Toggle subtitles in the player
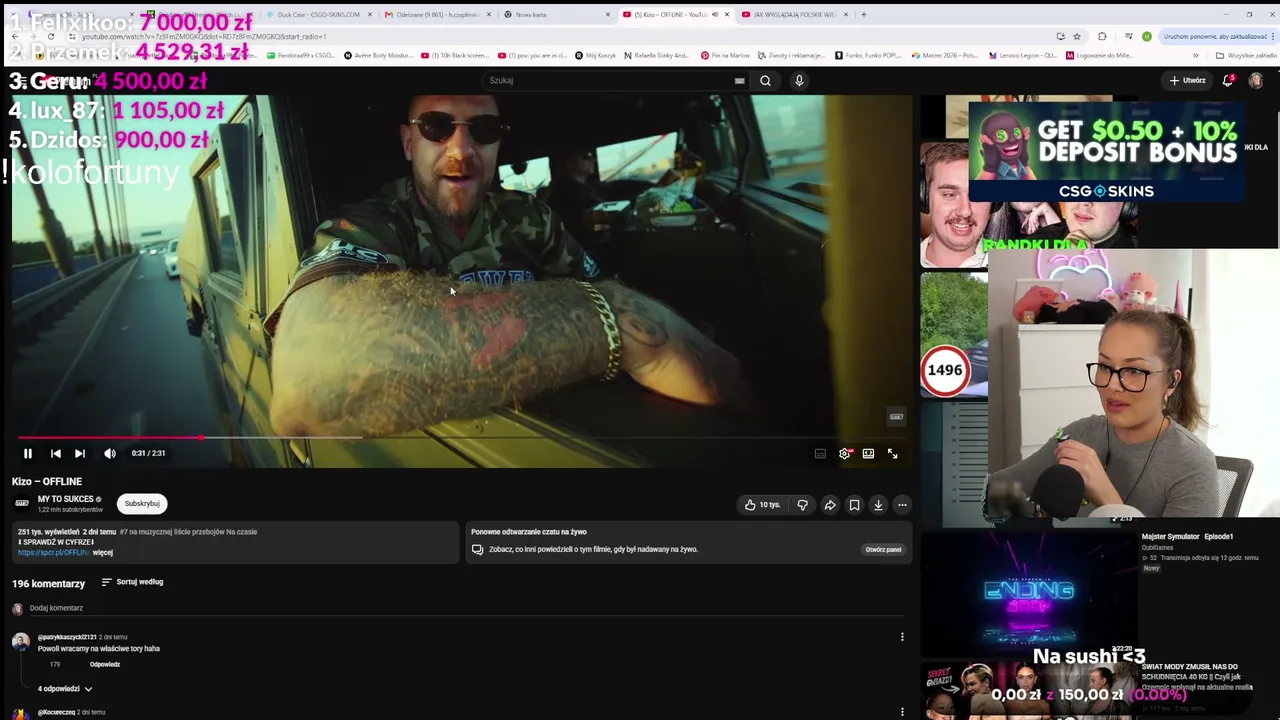 click(x=820, y=454)
